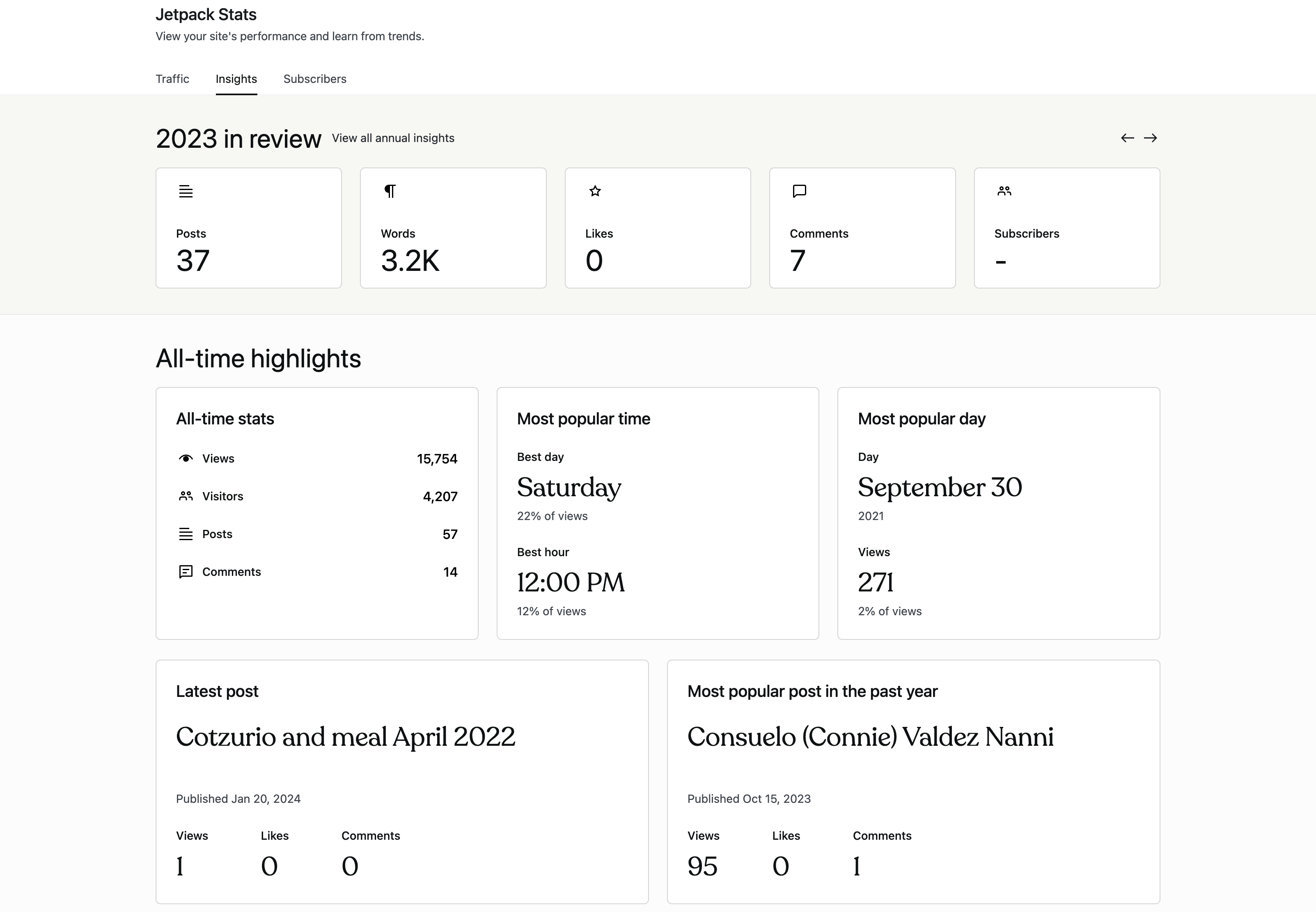Click the Comments speech bubble icon
Viewport: 1316px width, 912px height.
[x=800, y=191]
